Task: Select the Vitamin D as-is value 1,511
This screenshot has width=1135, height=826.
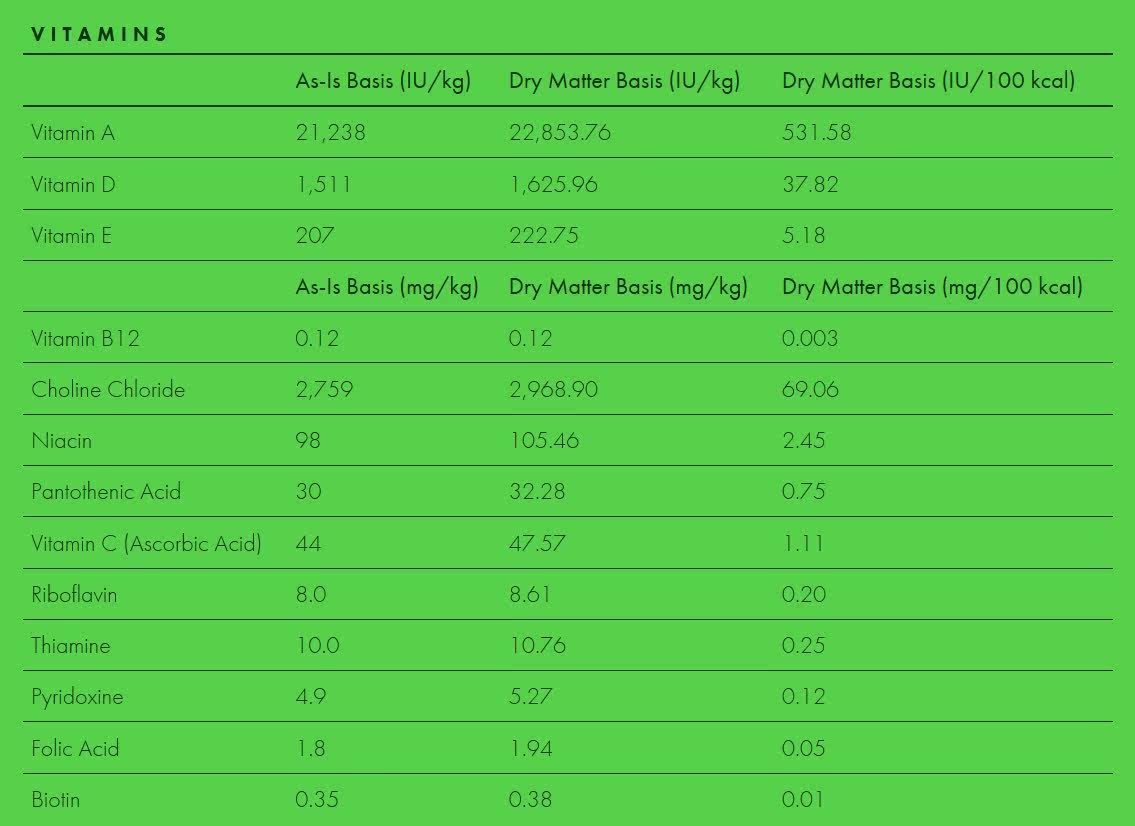Action: [323, 184]
